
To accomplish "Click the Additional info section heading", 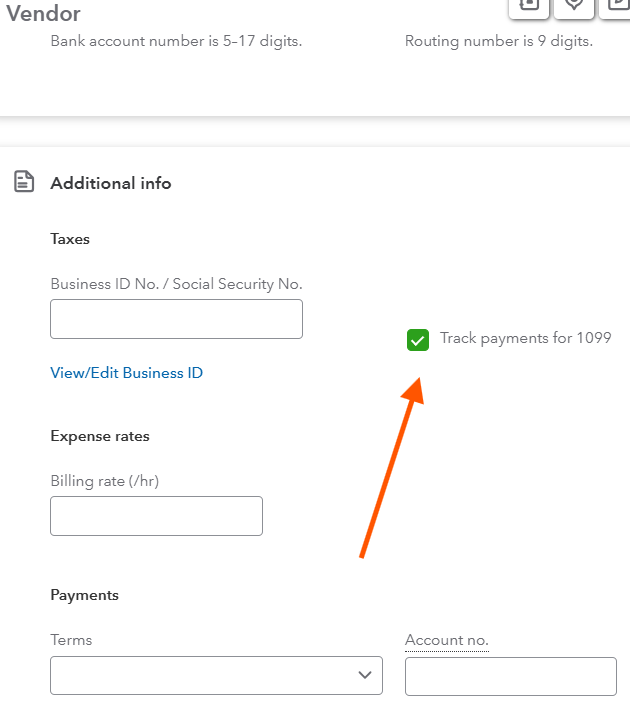I will coord(111,183).
